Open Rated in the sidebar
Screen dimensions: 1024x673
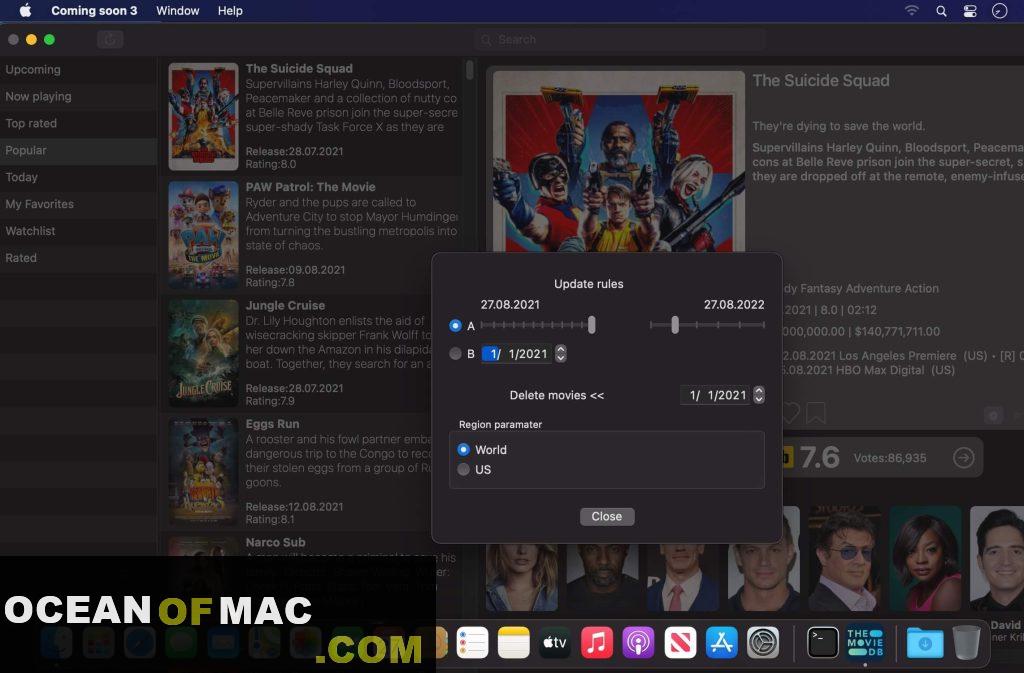[78, 258]
